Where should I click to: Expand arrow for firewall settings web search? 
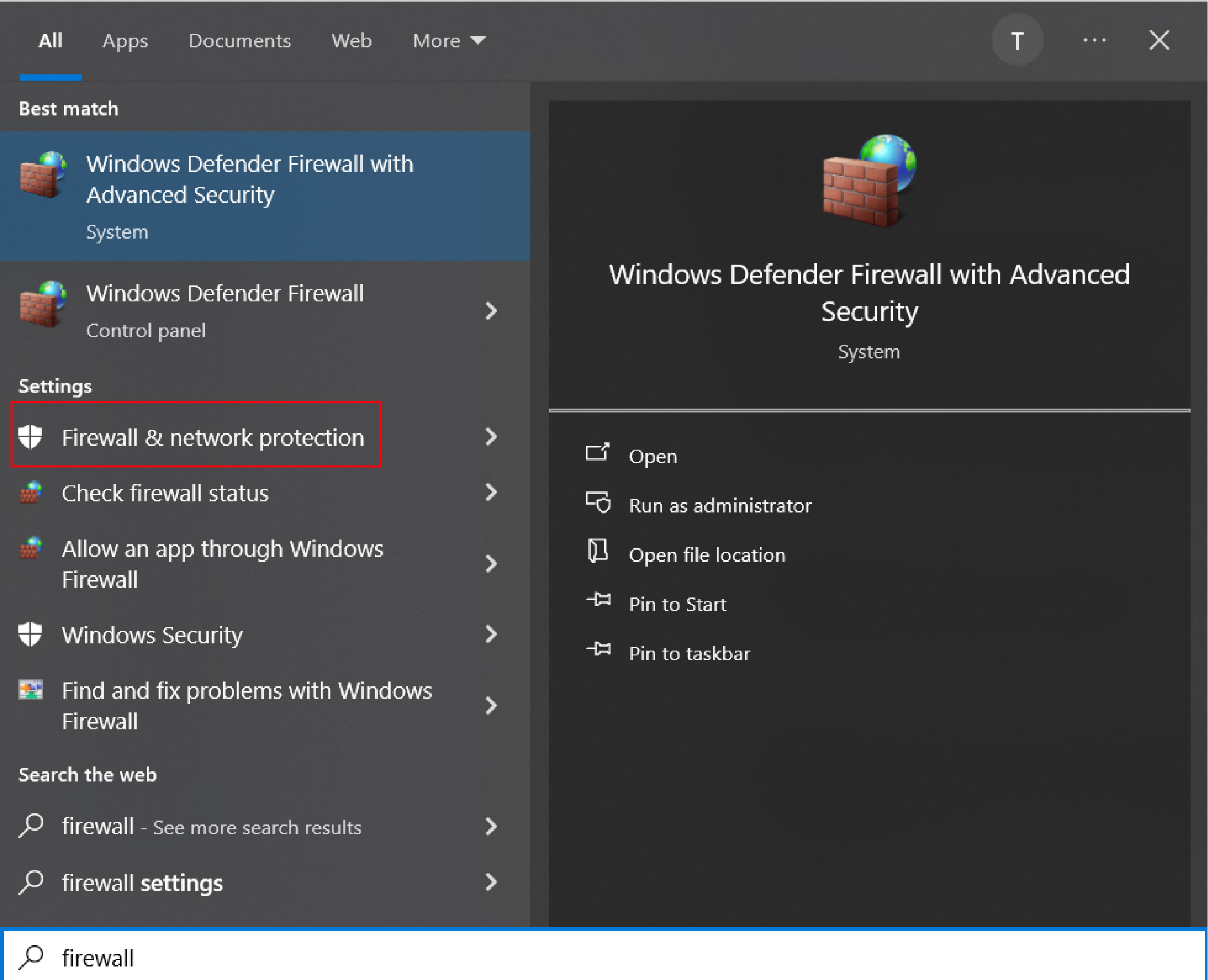coord(491,882)
